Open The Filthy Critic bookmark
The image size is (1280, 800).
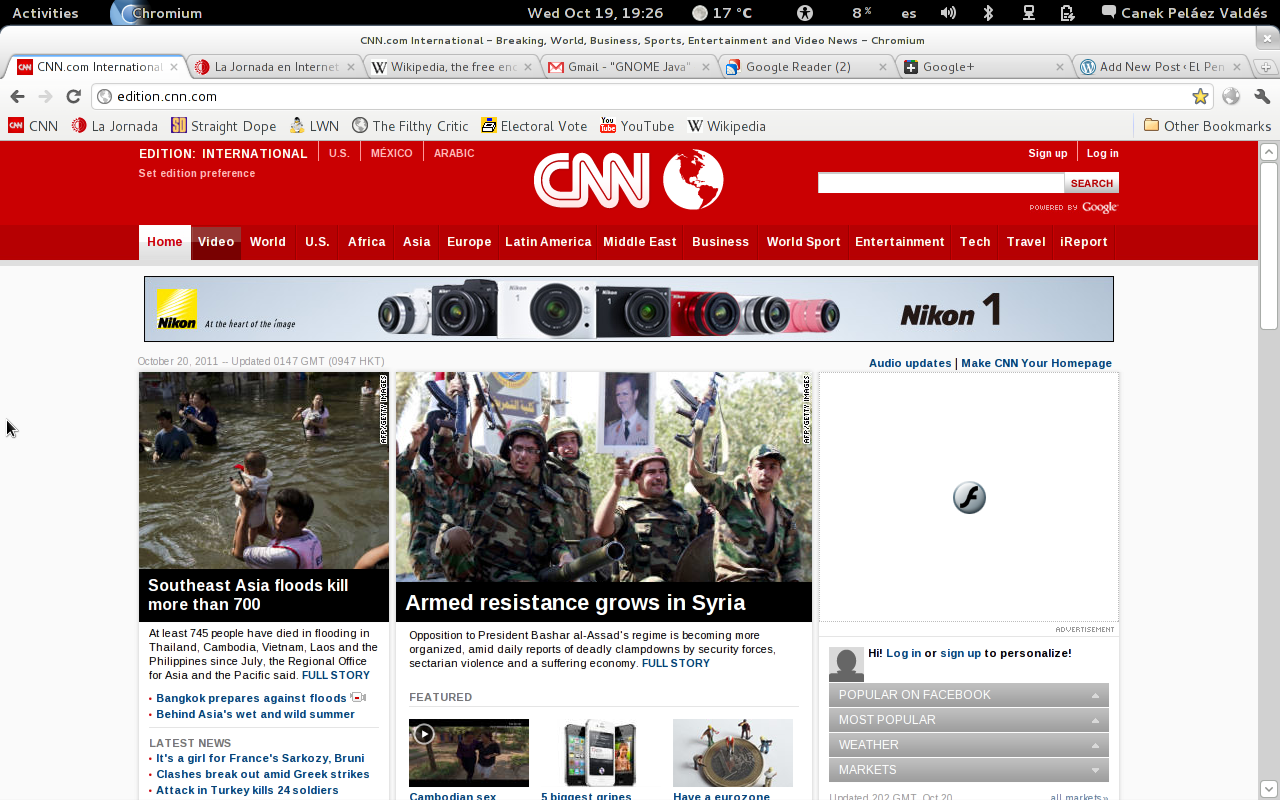410,126
